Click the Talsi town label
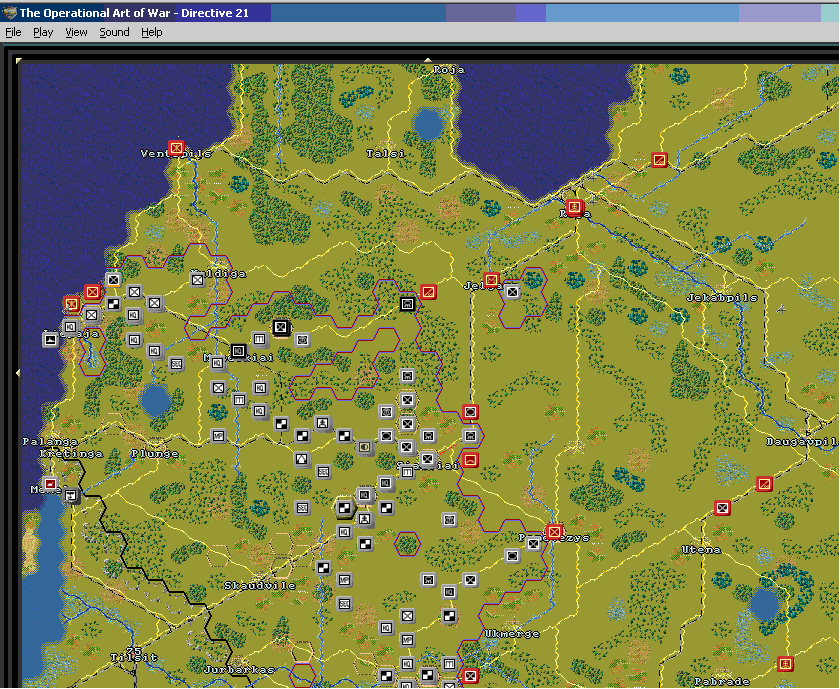 point(385,153)
